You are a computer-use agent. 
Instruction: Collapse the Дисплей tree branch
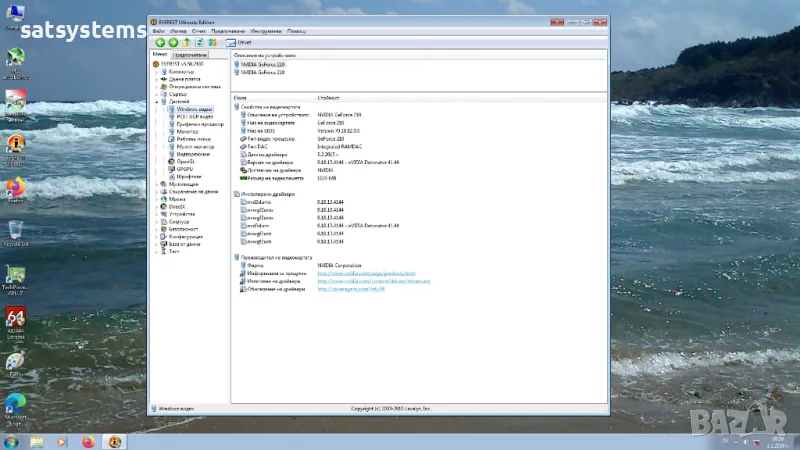click(156, 101)
